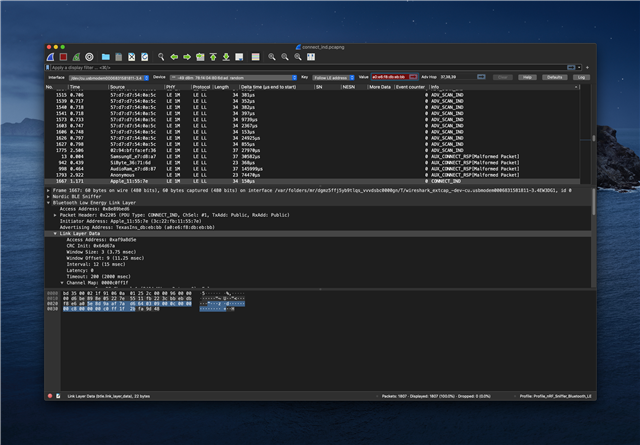The width and height of the screenshot is (640, 445).
Task: Add a display filter button plus icon
Action: pyautogui.click(x=587, y=67)
